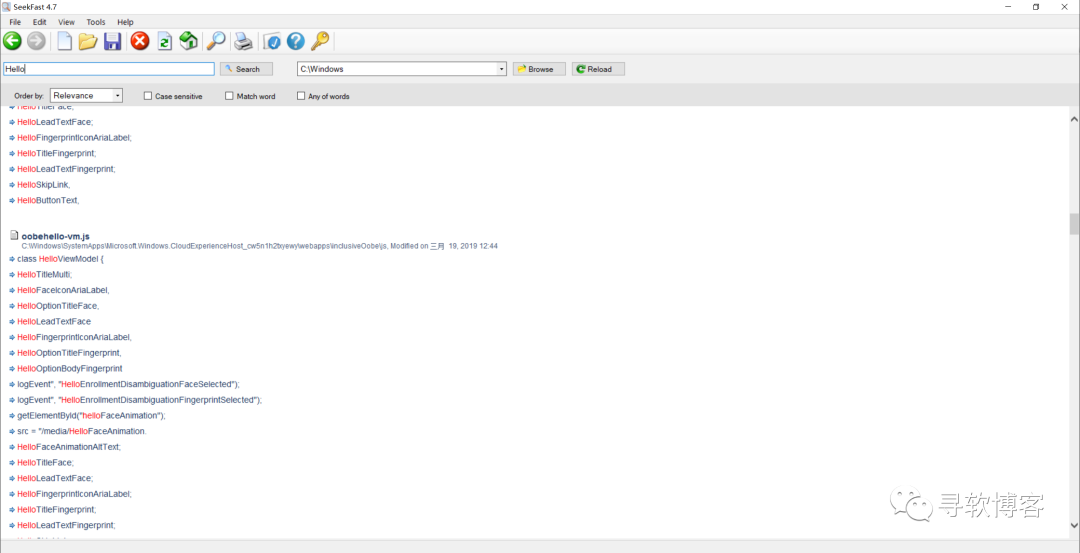Select result 'HelloButtonText,'
Screen dimensions: 1080x553
tap(48, 200)
